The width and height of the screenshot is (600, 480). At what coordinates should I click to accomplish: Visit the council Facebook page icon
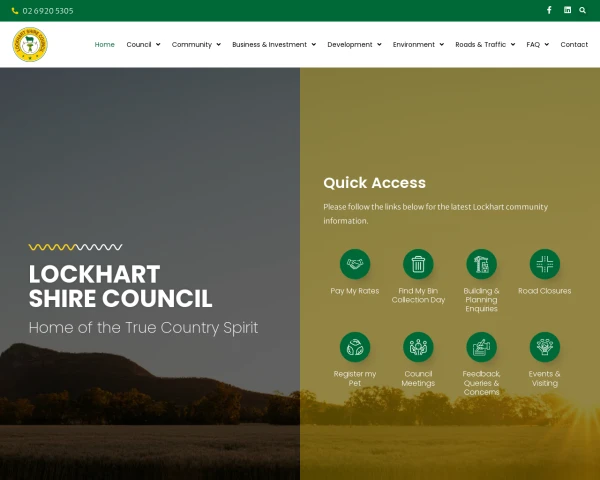(x=549, y=10)
